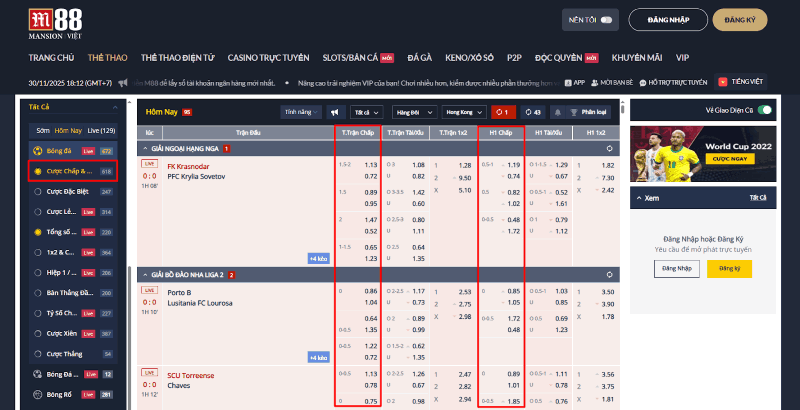Click the red live refresh counter button
The height and width of the screenshot is (410, 800).
[504, 112]
